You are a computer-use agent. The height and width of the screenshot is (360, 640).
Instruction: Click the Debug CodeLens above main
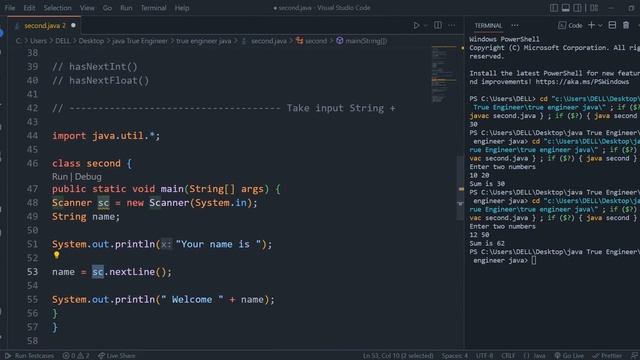click(88, 177)
